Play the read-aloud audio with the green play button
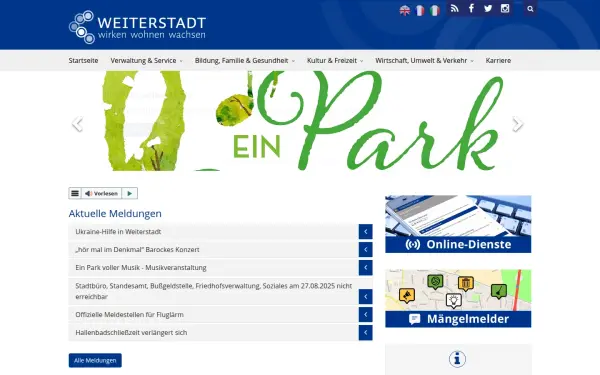This screenshot has height=375, width=600. tap(130, 193)
